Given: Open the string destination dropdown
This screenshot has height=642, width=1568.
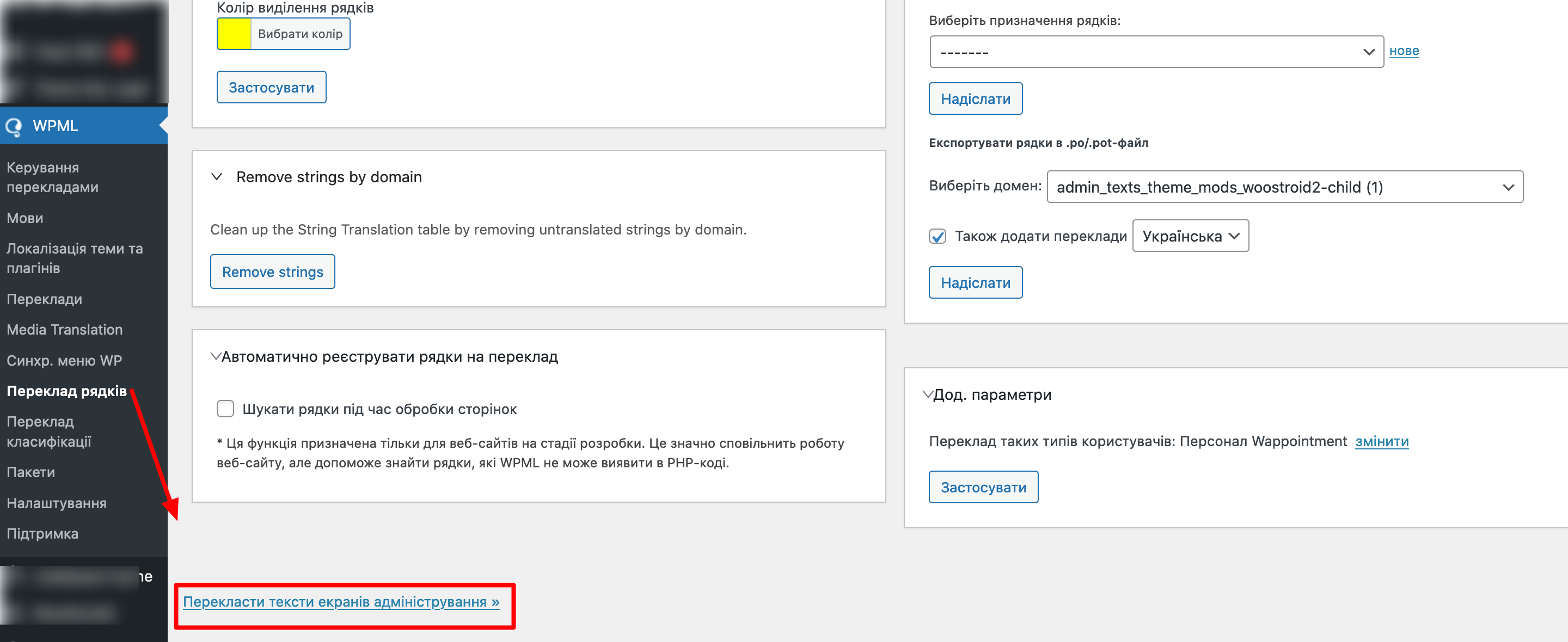Looking at the screenshot, I should click(x=1156, y=52).
